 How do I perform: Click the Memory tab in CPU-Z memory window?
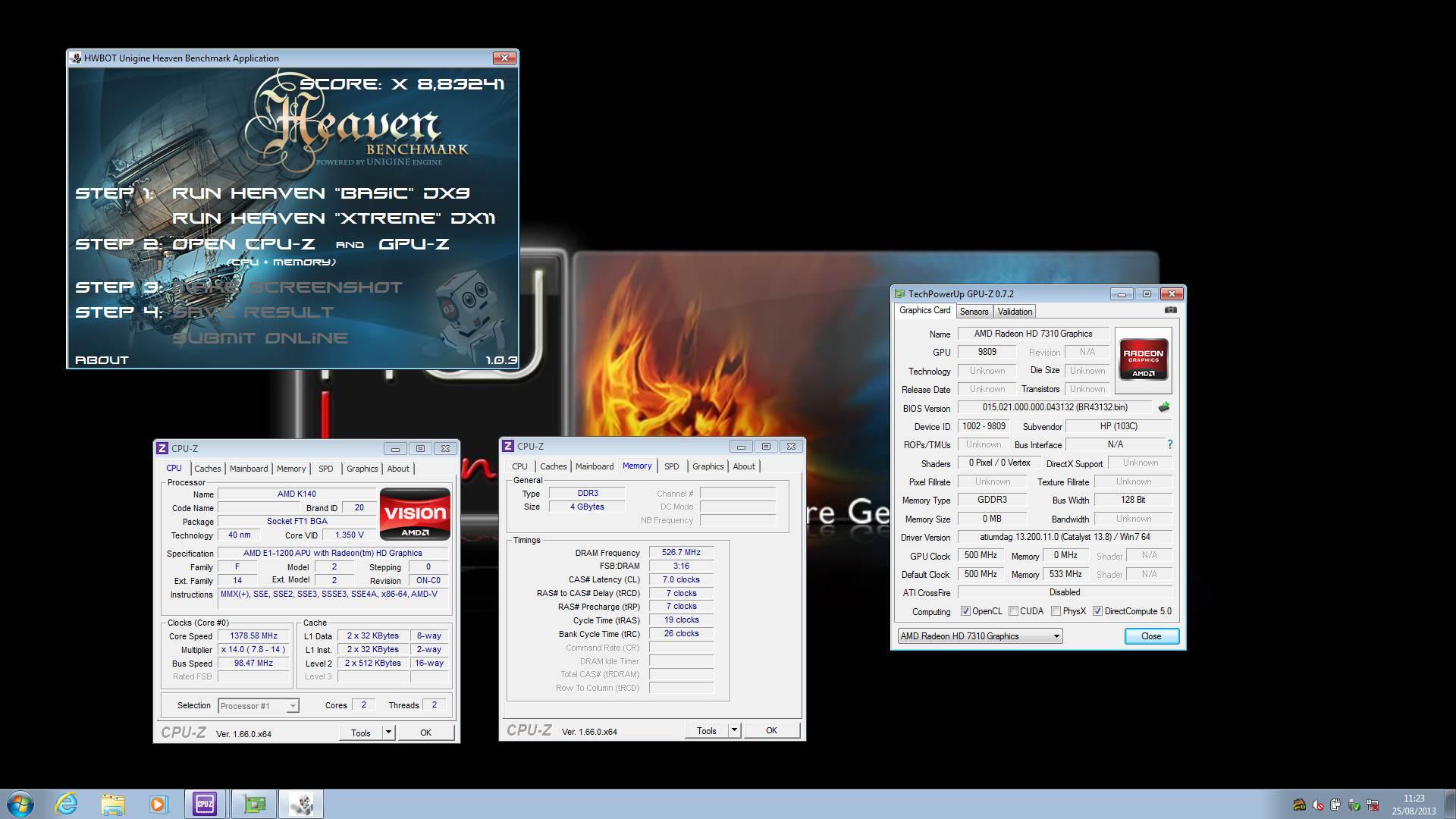click(636, 466)
